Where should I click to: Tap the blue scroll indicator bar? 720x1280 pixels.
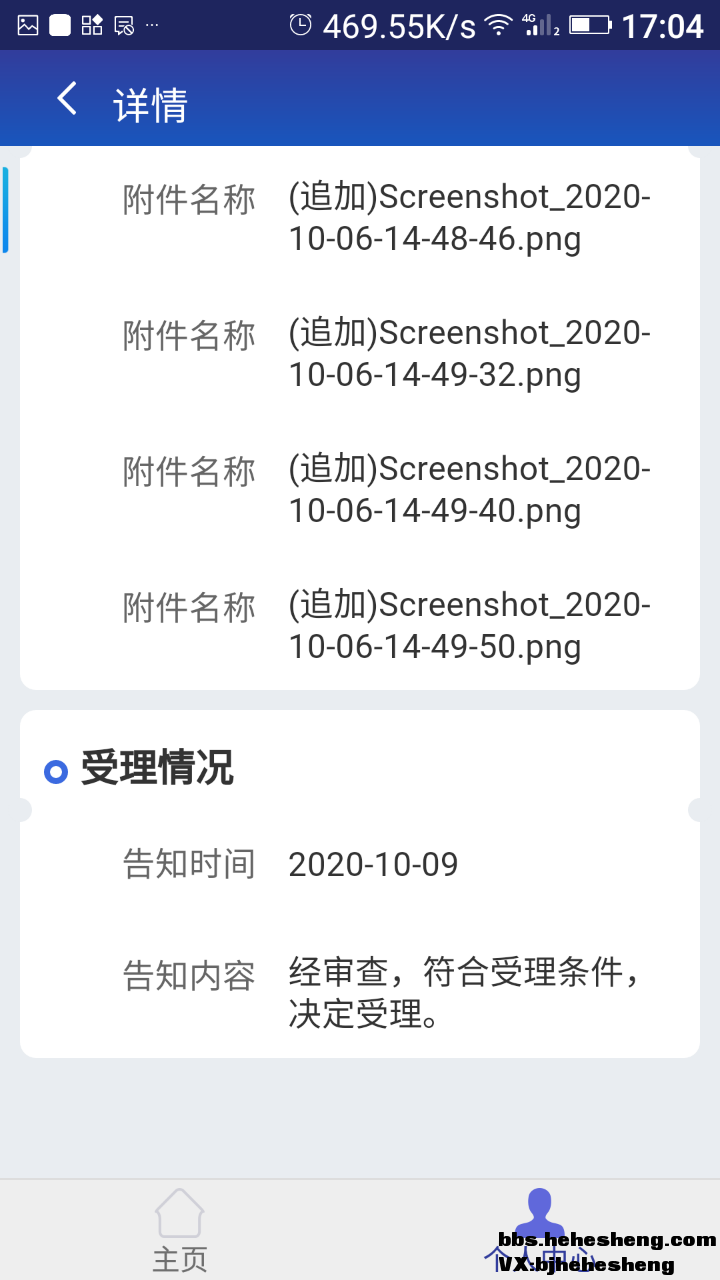pyautogui.click(x=5, y=210)
